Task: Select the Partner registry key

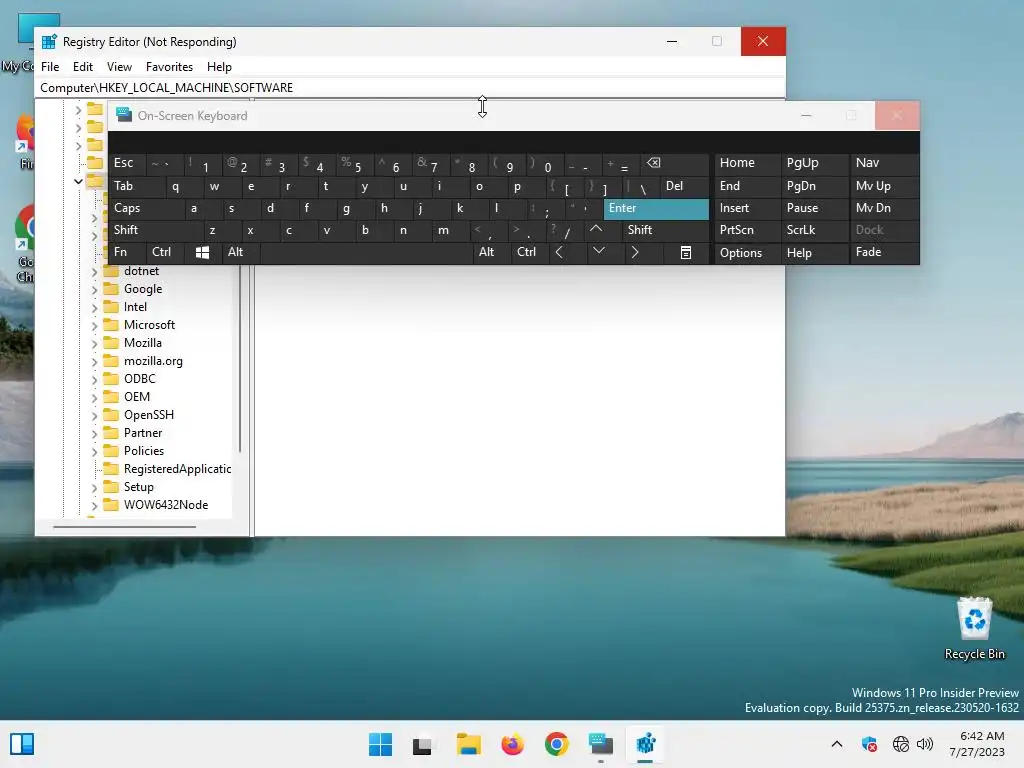Action: (143, 433)
